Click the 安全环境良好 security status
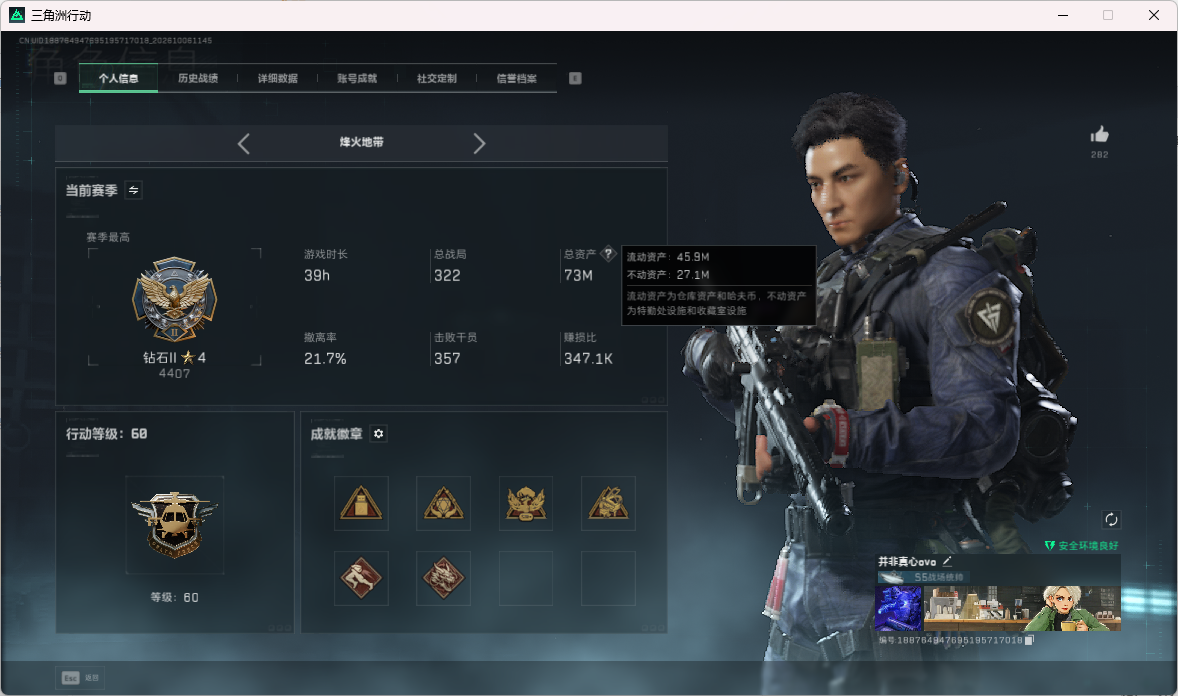 (x=1081, y=546)
